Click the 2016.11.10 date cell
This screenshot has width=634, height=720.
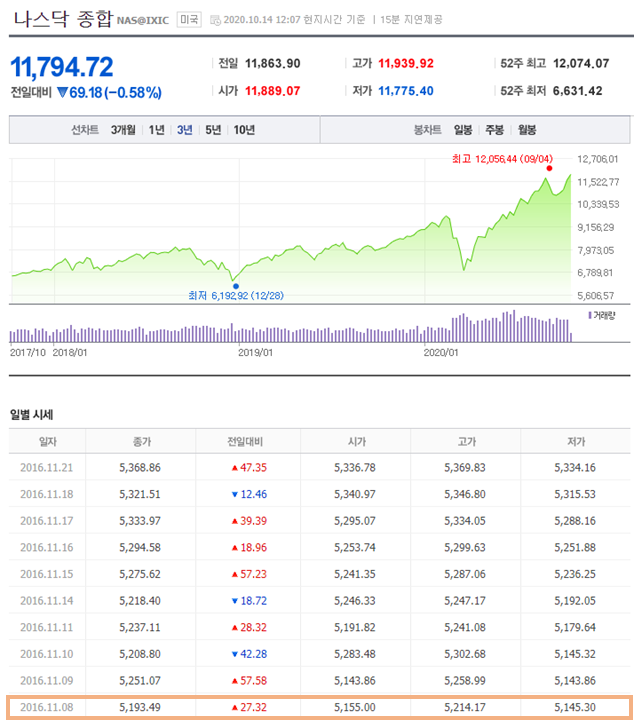[x=47, y=654]
